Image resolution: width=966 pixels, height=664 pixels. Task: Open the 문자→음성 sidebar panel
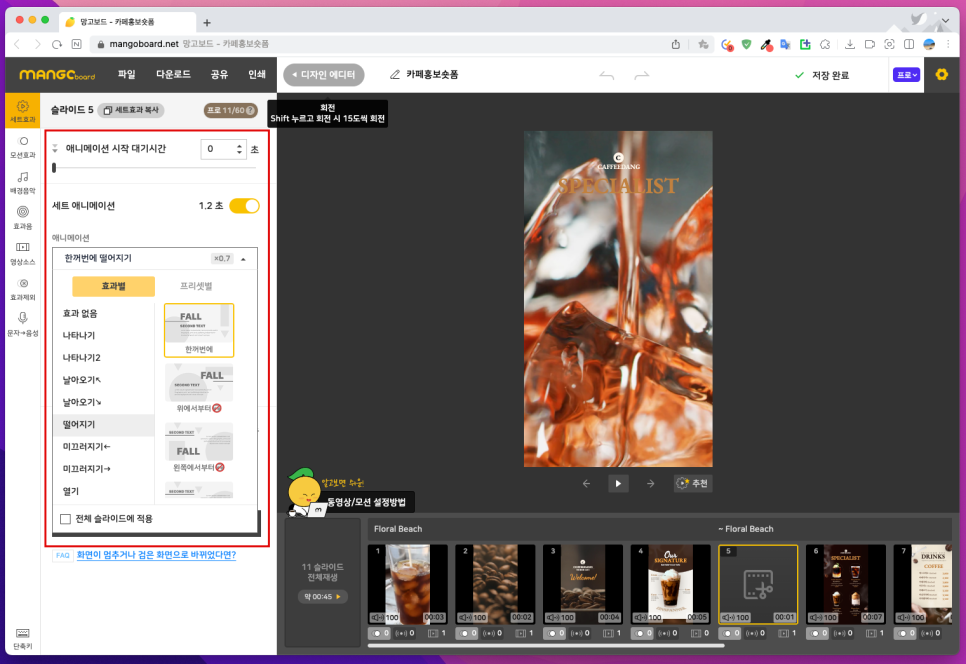(23, 324)
